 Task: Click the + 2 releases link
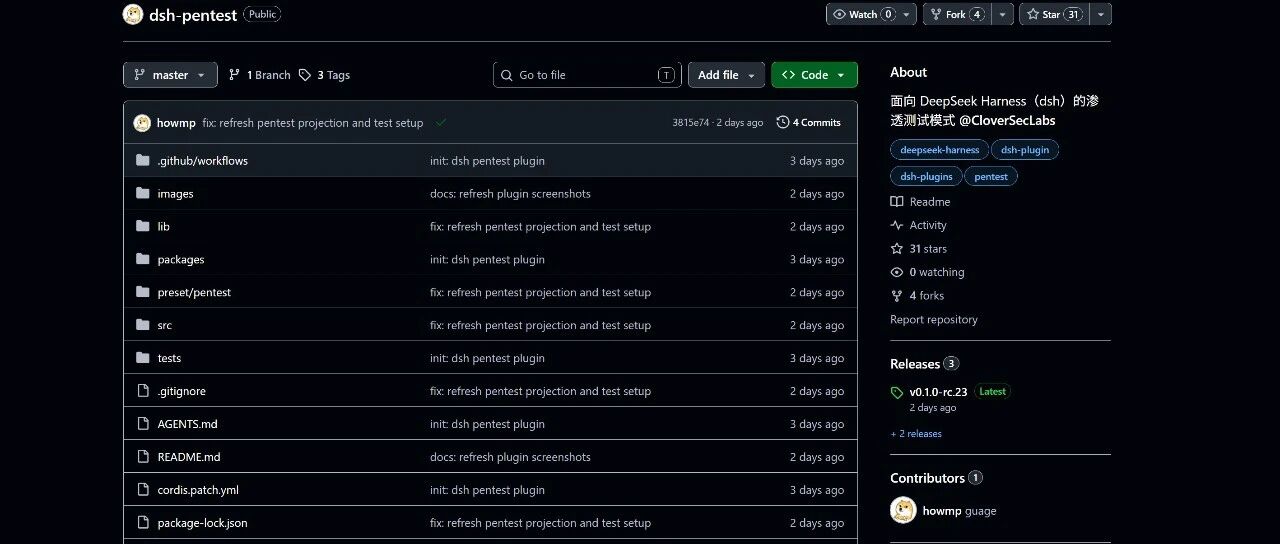click(x=916, y=434)
